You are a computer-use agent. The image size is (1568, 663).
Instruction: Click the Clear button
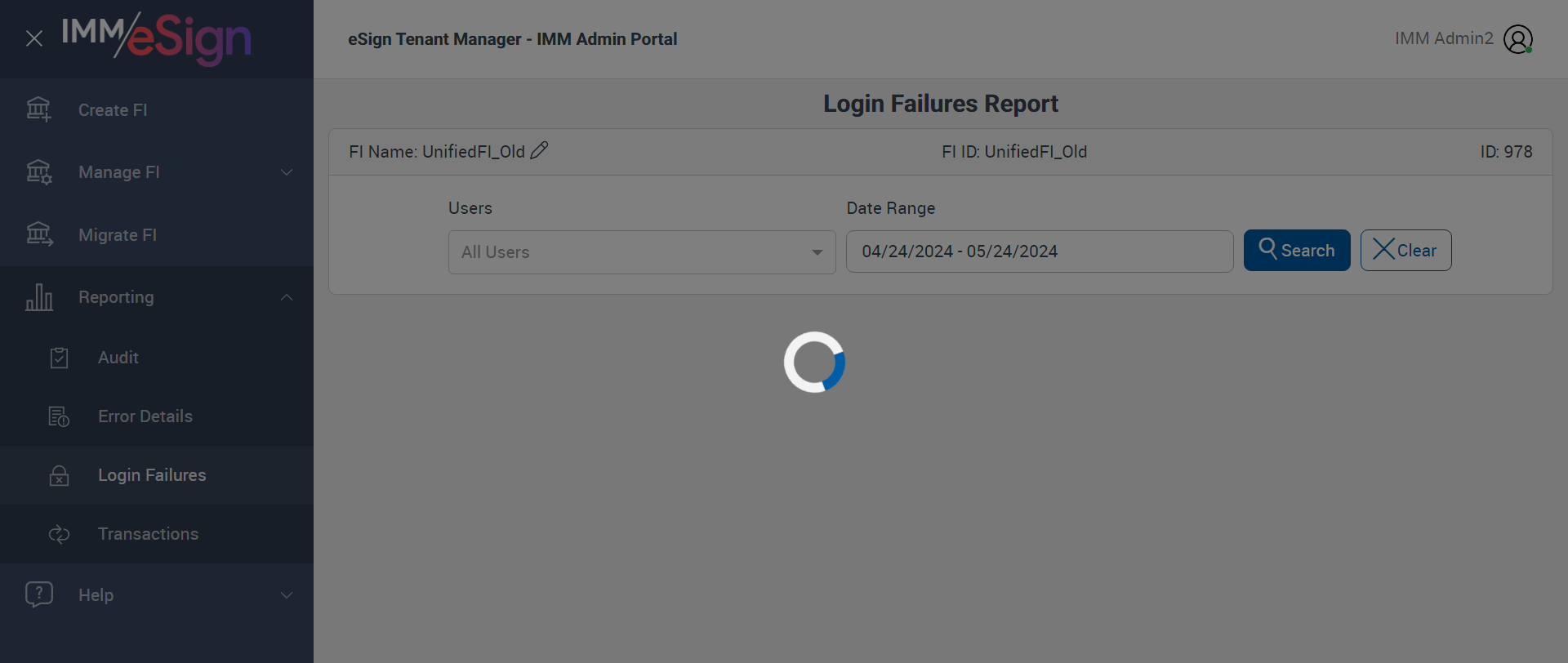[1406, 251]
